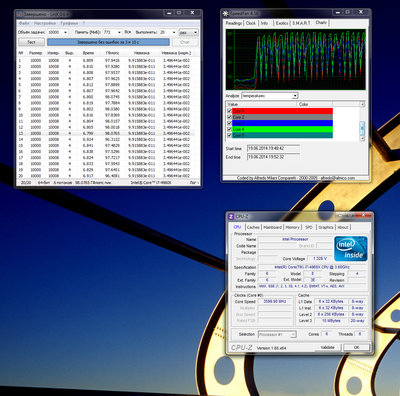
Task: Uncheck the Core 3 checkbox in SpeedFan
Action: point(229,123)
